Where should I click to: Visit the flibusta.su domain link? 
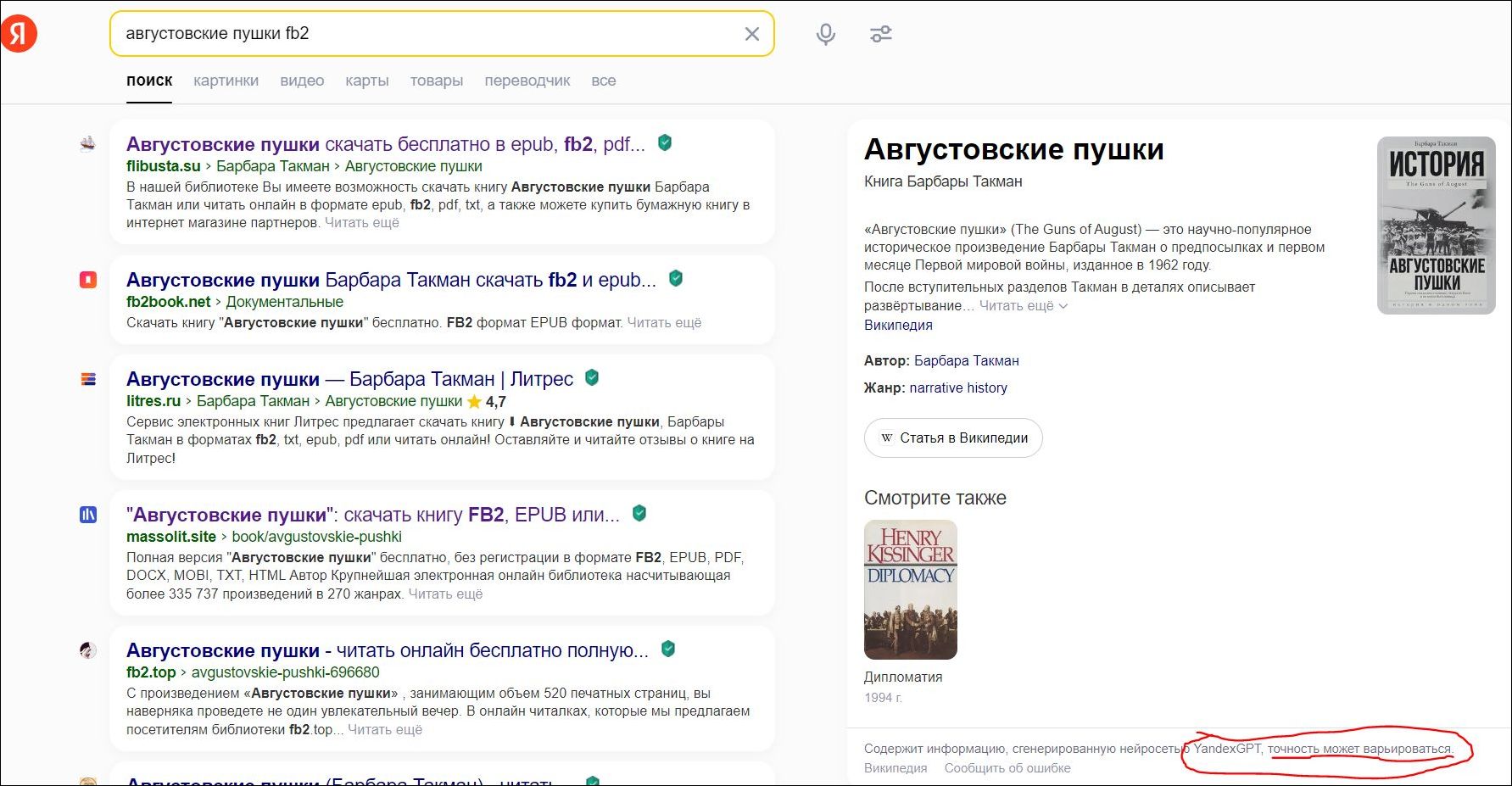[164, 166]
